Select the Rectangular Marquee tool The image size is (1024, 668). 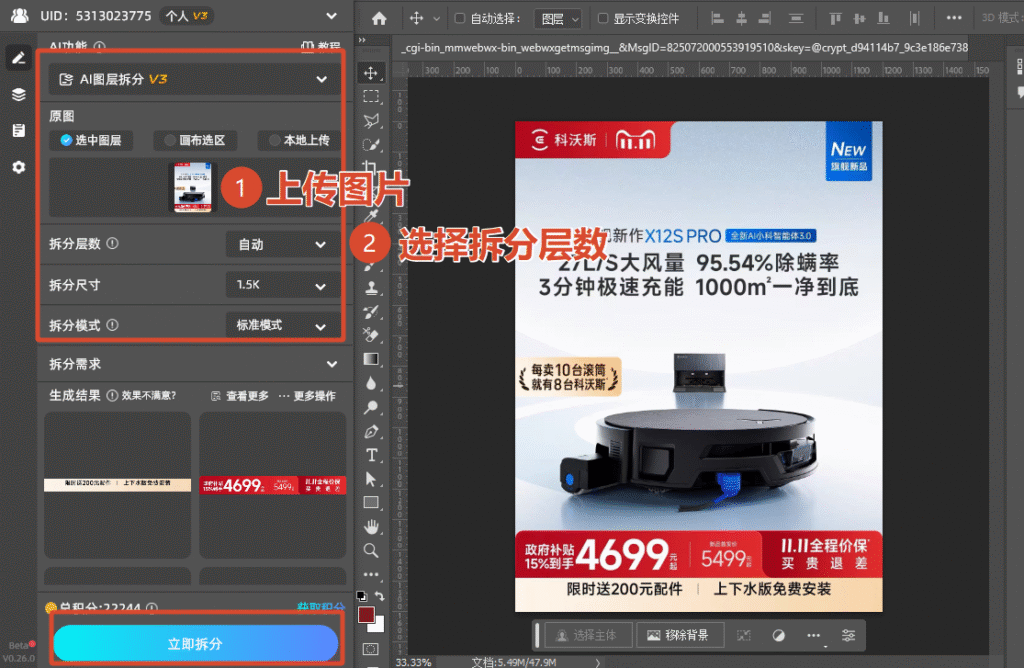coord(371,97)
